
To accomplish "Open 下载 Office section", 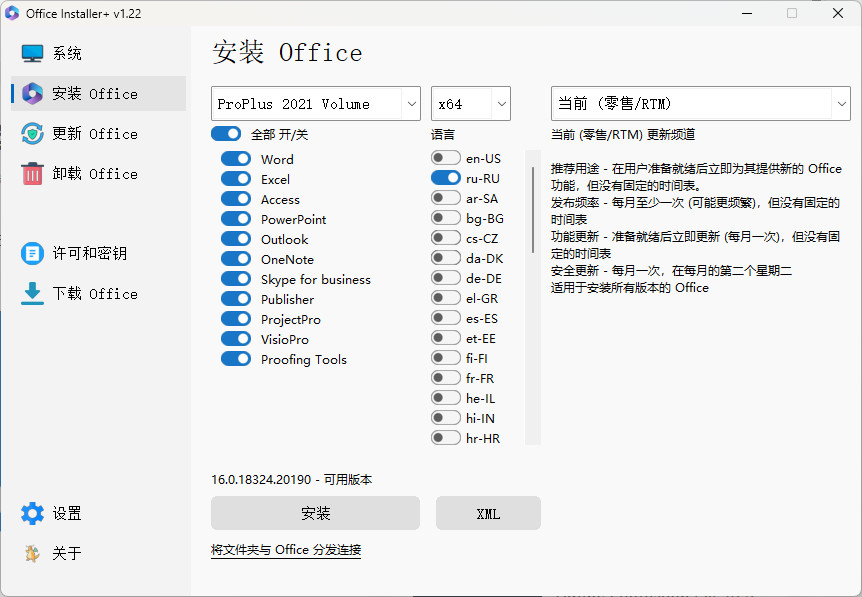I will (x=98, y=294).
